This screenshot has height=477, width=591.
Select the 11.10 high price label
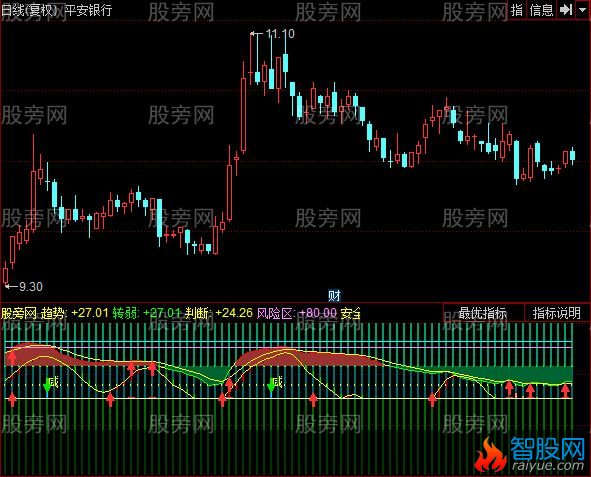tap(280, 34)
